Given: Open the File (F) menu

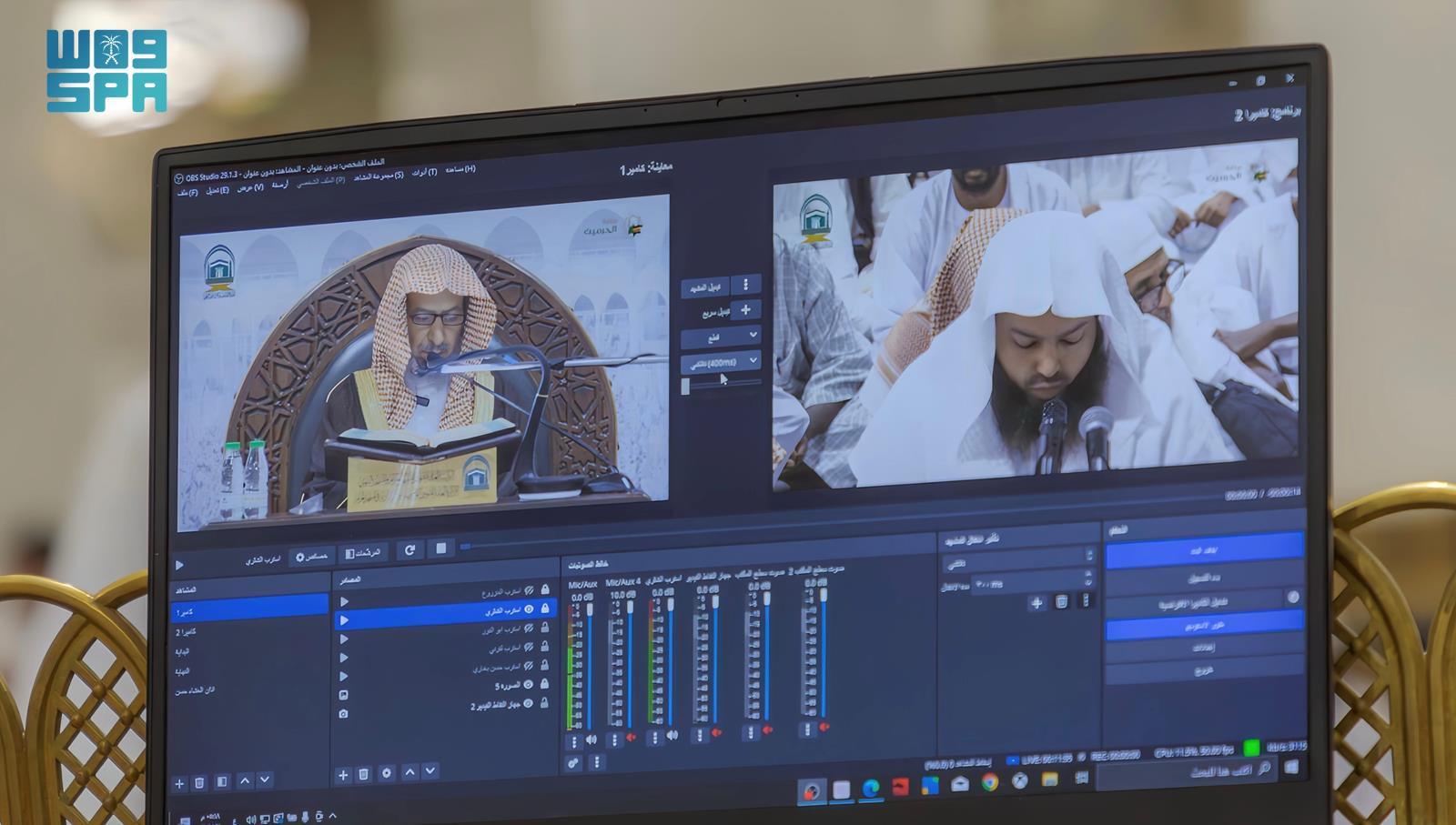Looking at the screenshot, I should click(187, 193).
